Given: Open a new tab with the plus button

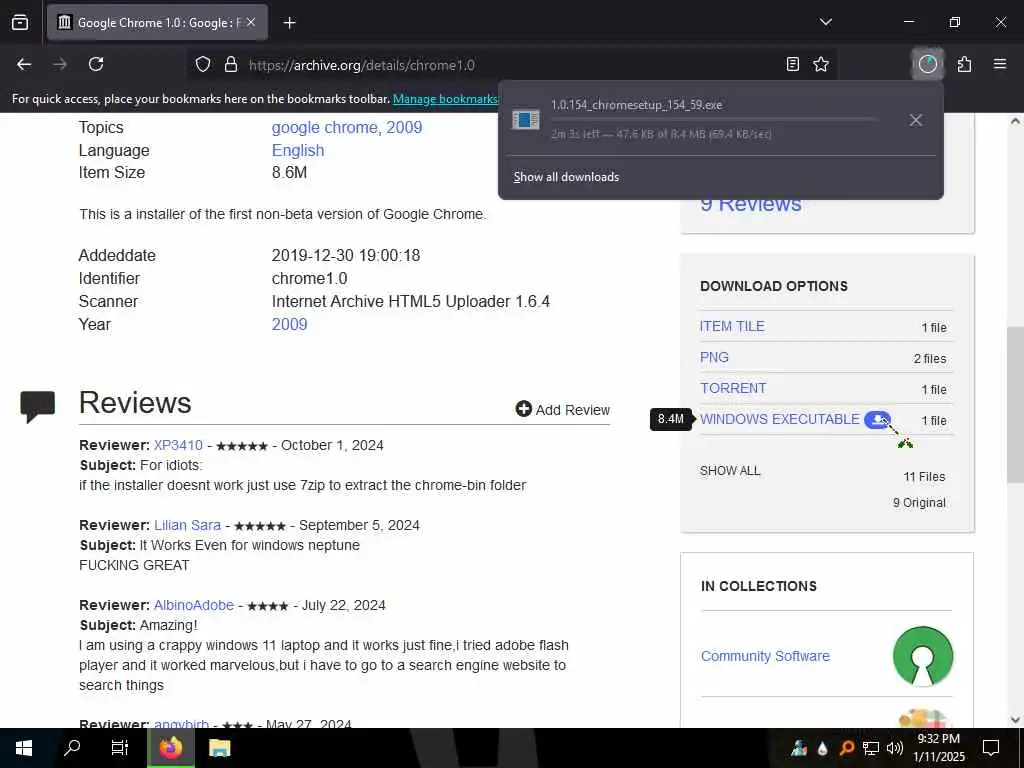Looking at the screenshot, I should pyautogui.click(x=289, y=23).
